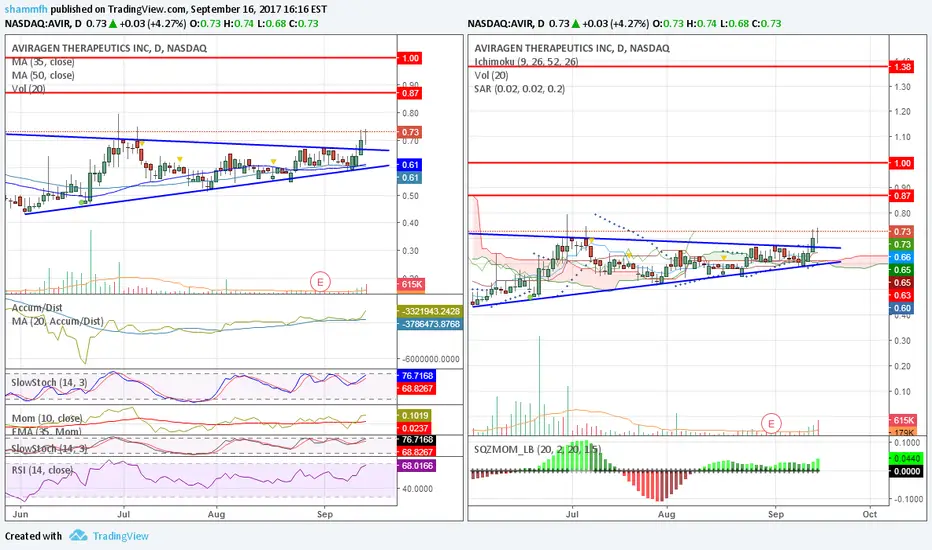The image size is (932, 550).
Task: Click the Accum/Dist indicator label
Action: point(37,307)
